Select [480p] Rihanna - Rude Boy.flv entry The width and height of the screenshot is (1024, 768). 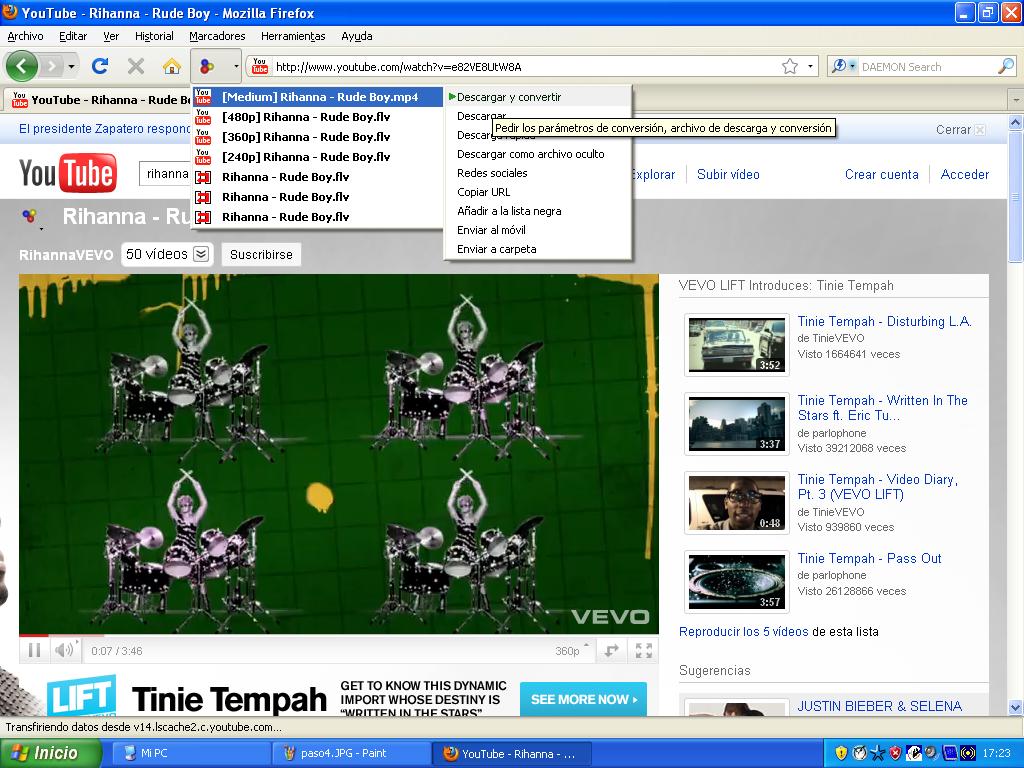(x=317, y=118)
